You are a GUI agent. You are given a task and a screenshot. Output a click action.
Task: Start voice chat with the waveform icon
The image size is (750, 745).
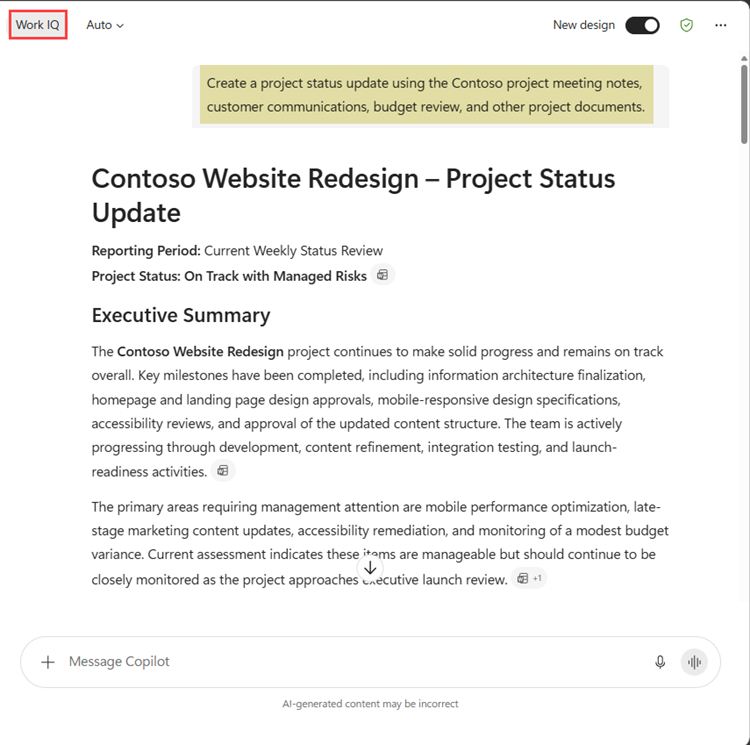click(694, 662)
